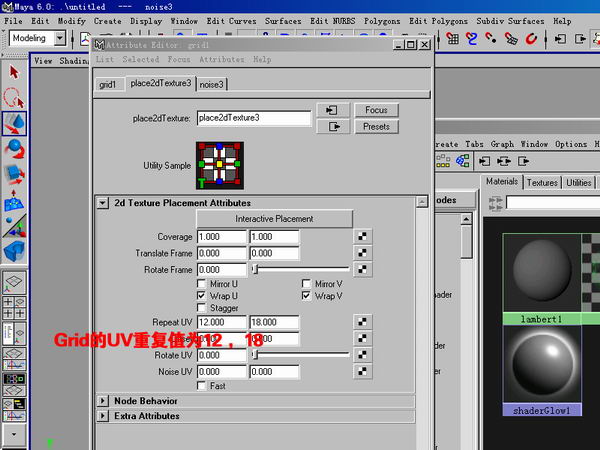The image size is (600, 450).
Task: Switch to single perspective view layout
Action: pos(14,282)
